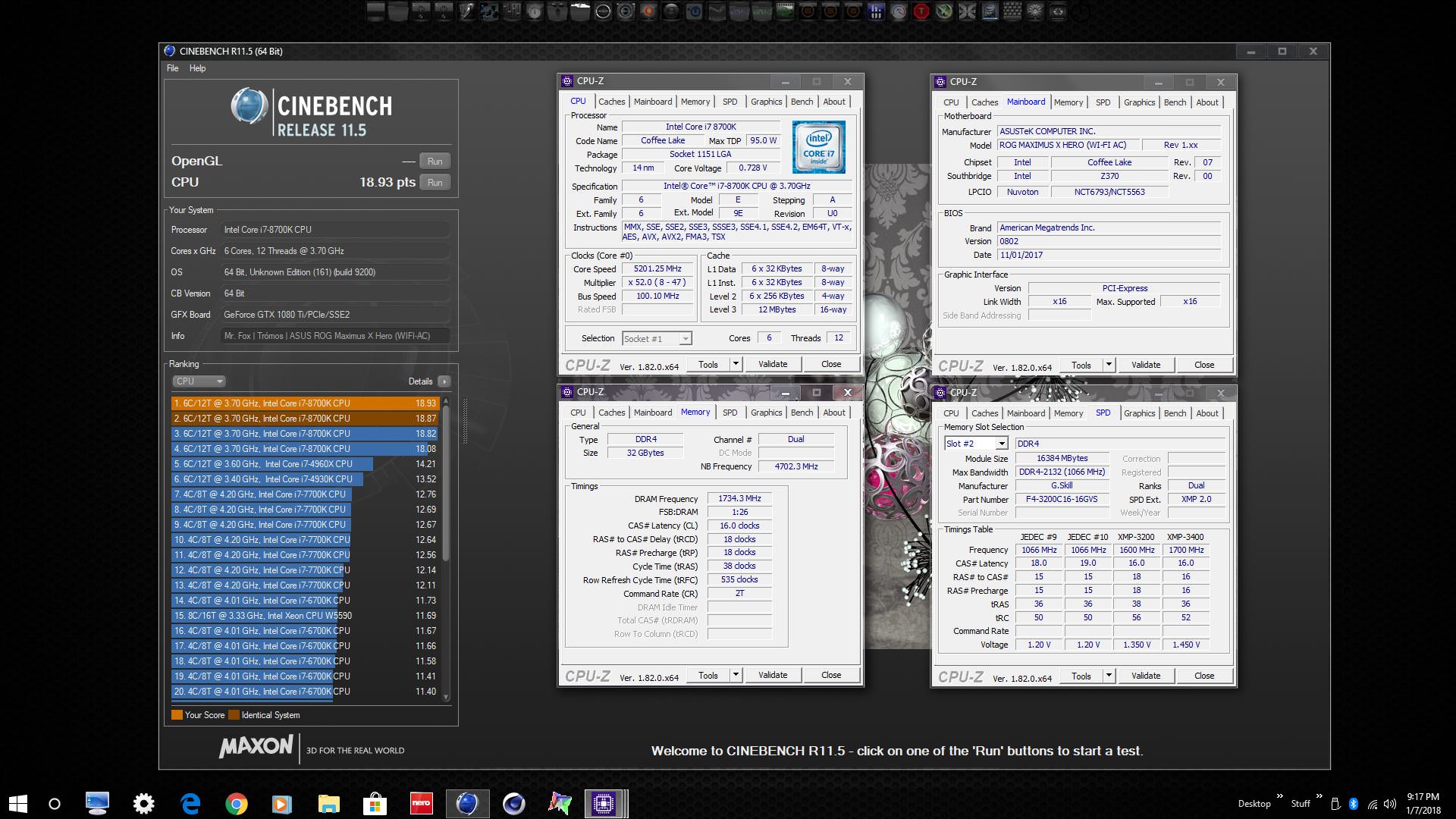The image size is (1456, 819).
Task: Click the Intel Core i7 logo badge
Action: pyautogui.click(x=818, y=147)
